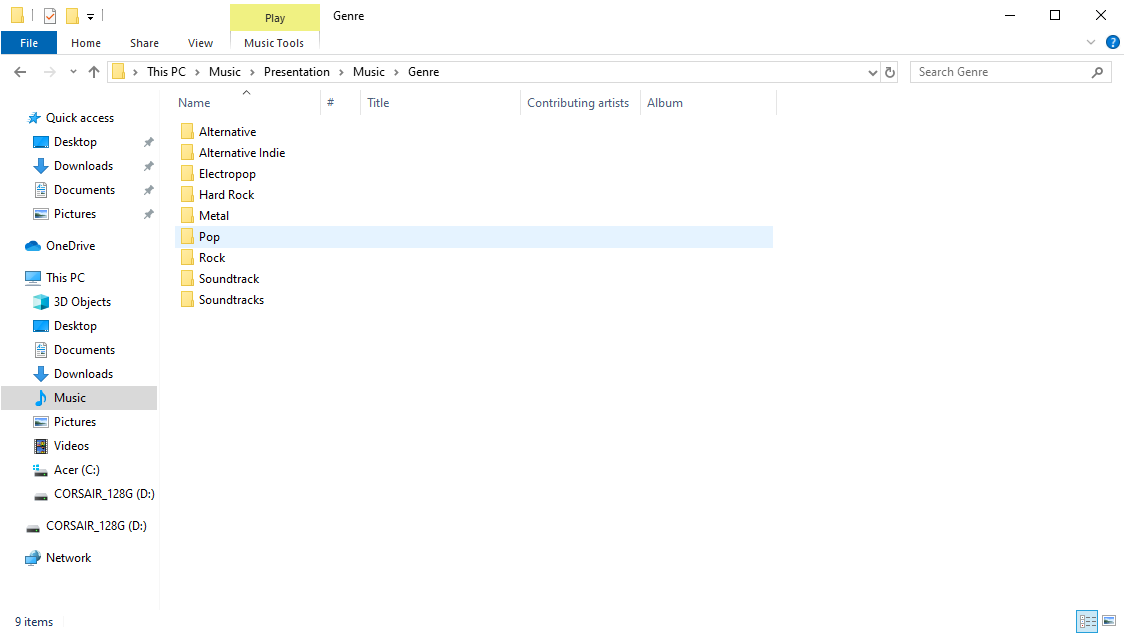
Task: Click the Properties quick access toolbar icon
Action: [x=50, y=15]
